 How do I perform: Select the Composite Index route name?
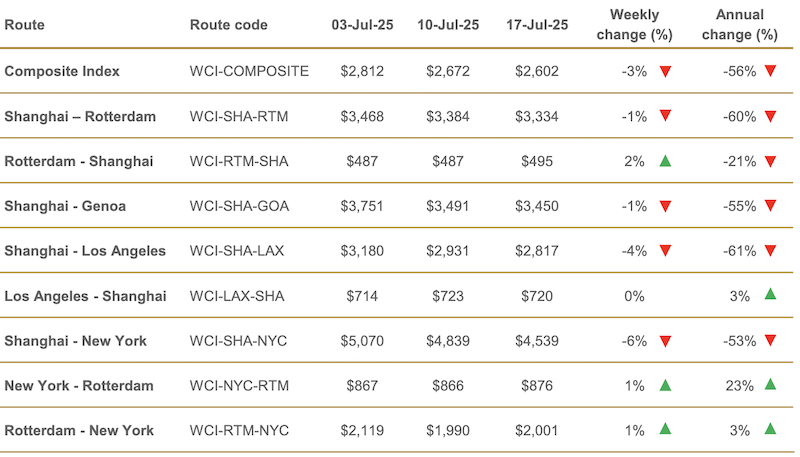pos(62,71)
